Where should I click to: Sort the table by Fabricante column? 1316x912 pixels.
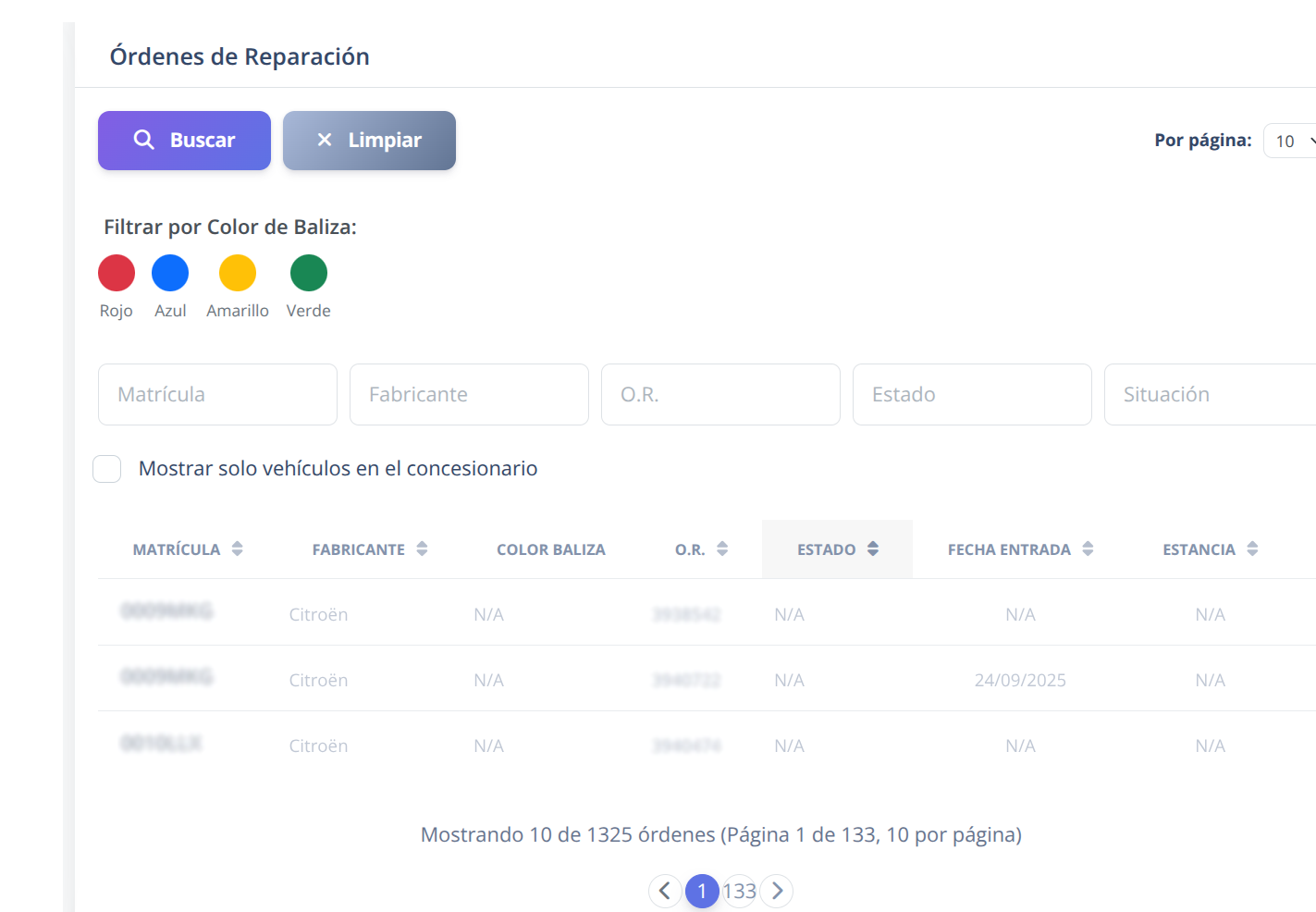point(422,548)
